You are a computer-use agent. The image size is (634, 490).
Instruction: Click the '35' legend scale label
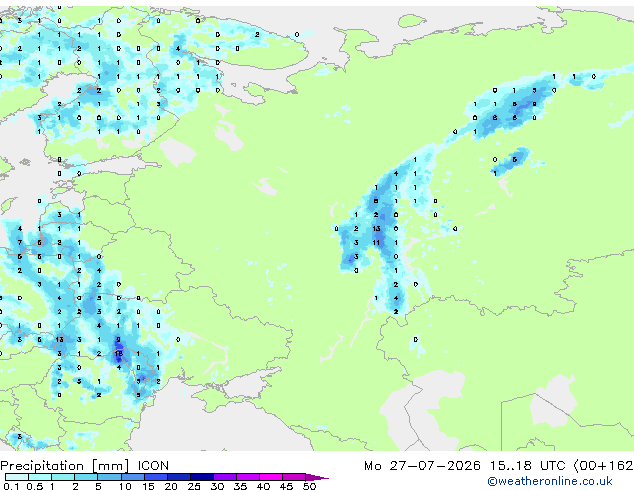click(x=240, y=486)
